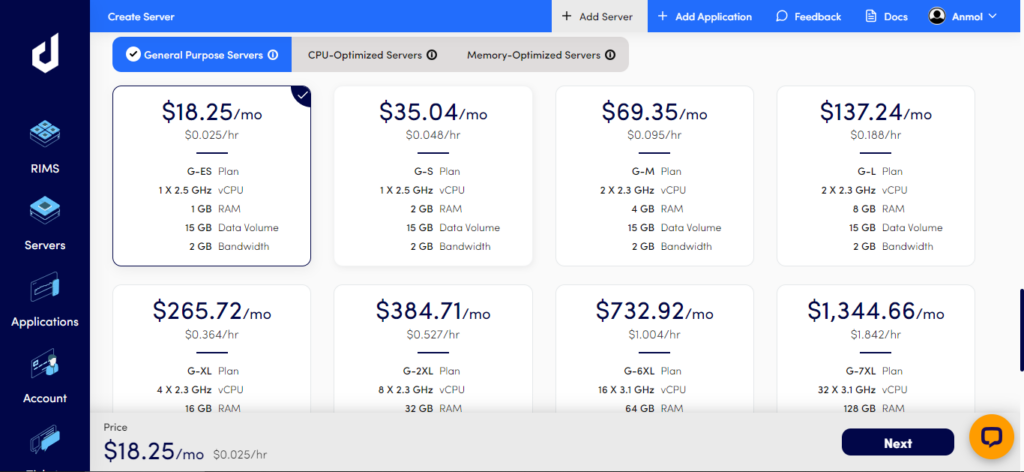Click the Docs document icon

coord(871,16)
